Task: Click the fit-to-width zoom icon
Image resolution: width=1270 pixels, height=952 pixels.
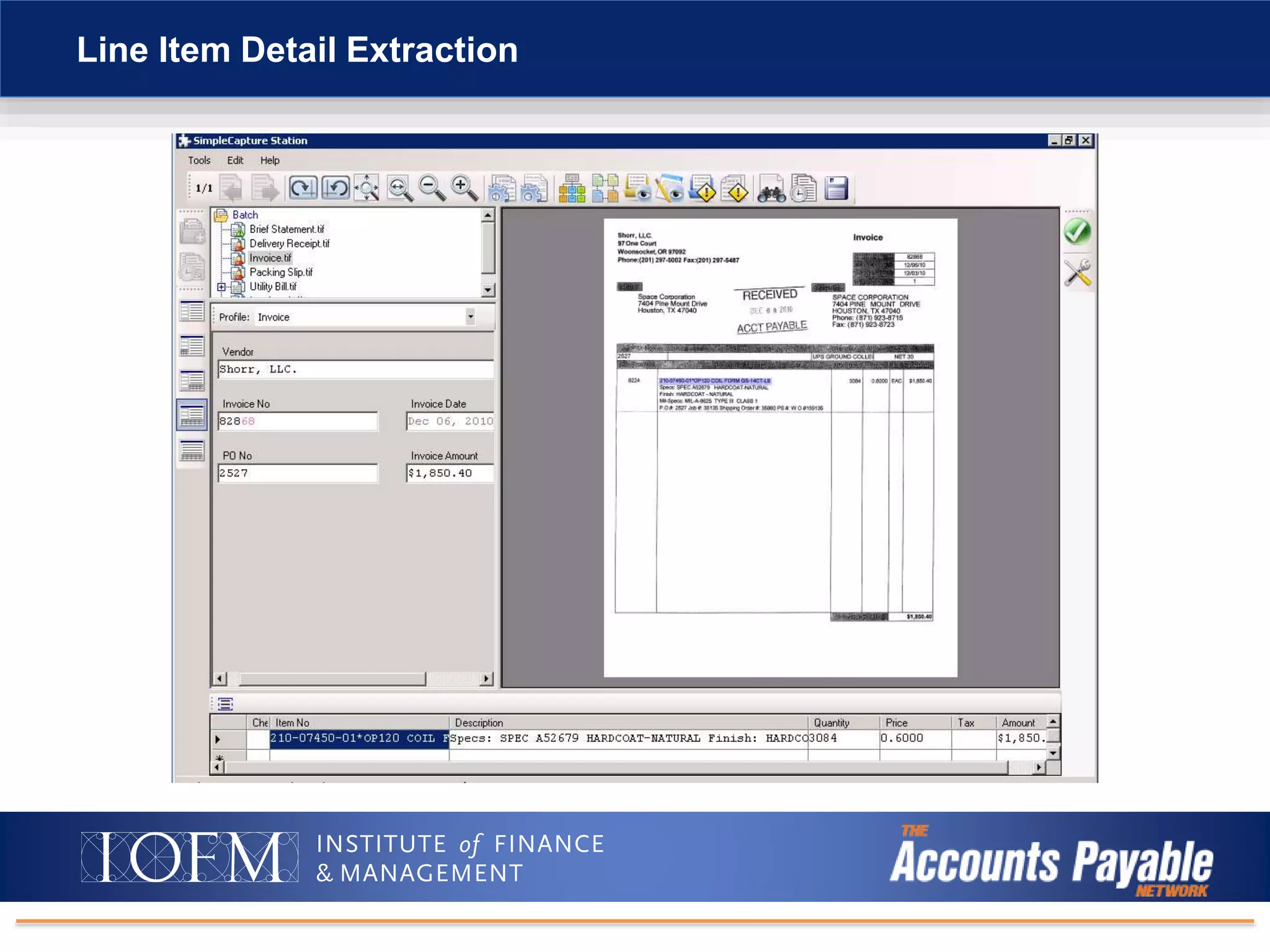Action: [400, 188]
